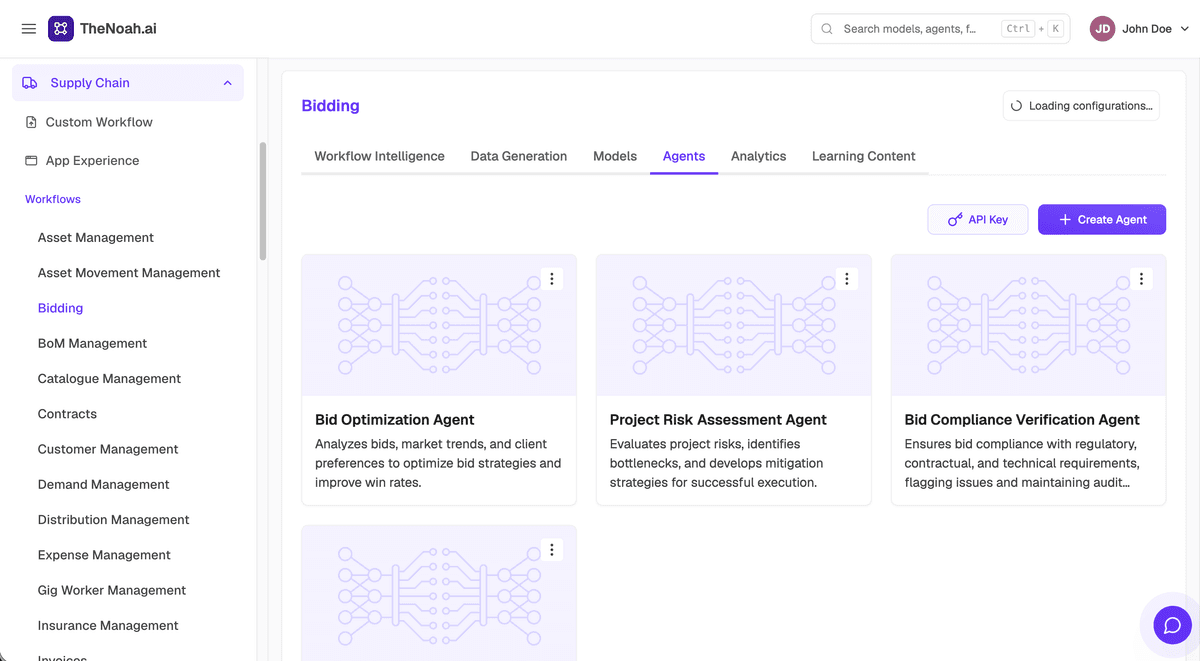Collapse the Supply Chain section chevron
The width and height of the screenshot is (1200, 661).
pos(227,83)
